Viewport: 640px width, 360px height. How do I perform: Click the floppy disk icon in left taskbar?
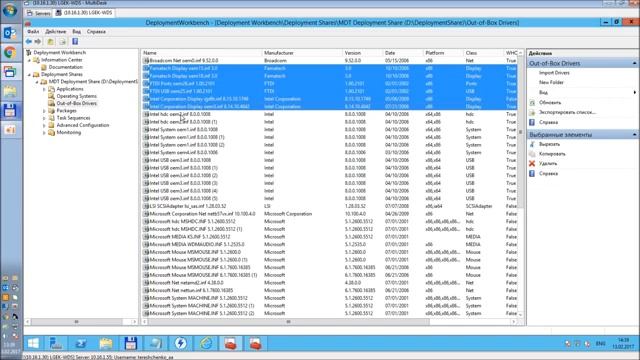(x=10, y=111)
